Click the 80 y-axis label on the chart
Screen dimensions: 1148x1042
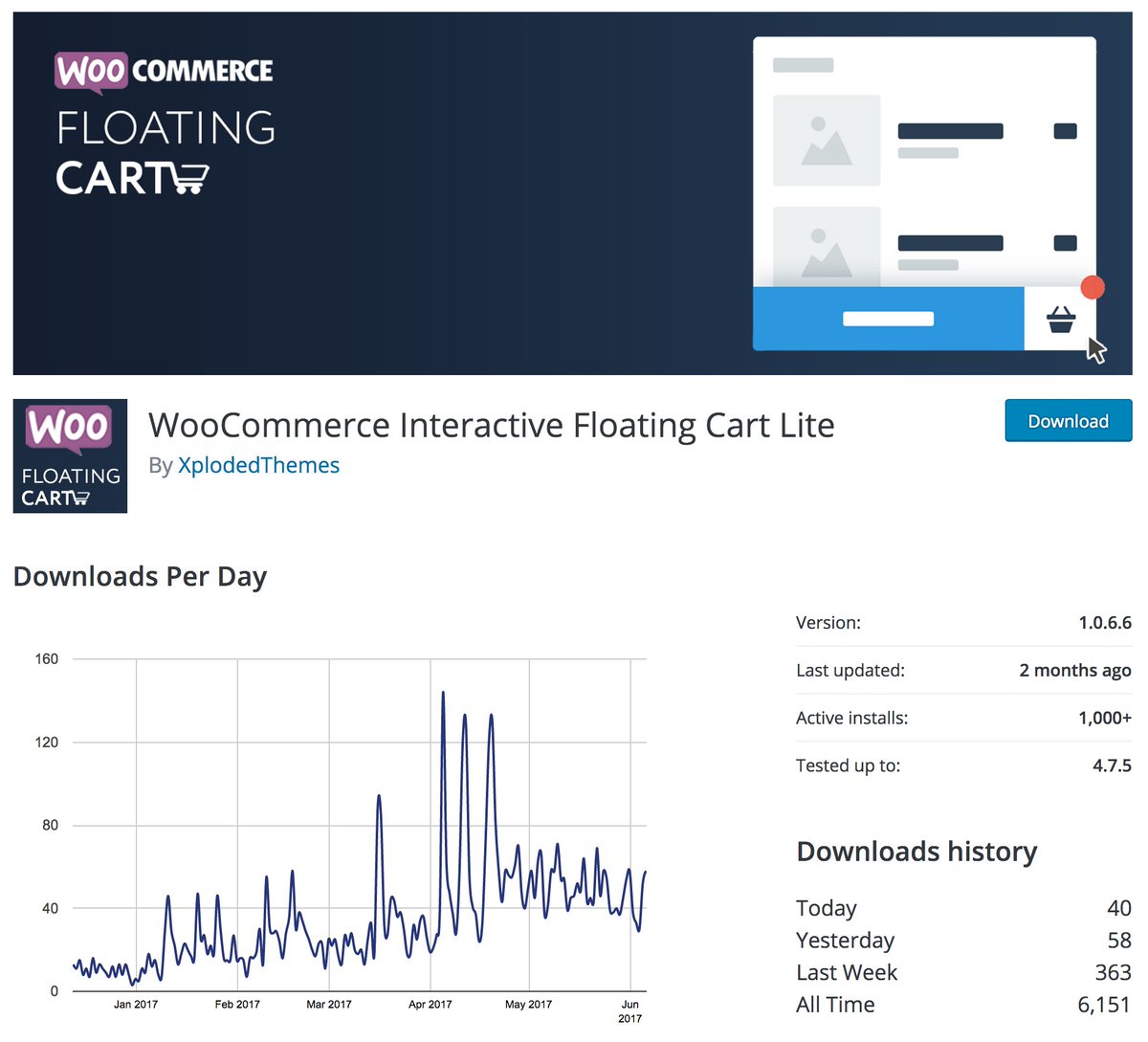point(51,825)
